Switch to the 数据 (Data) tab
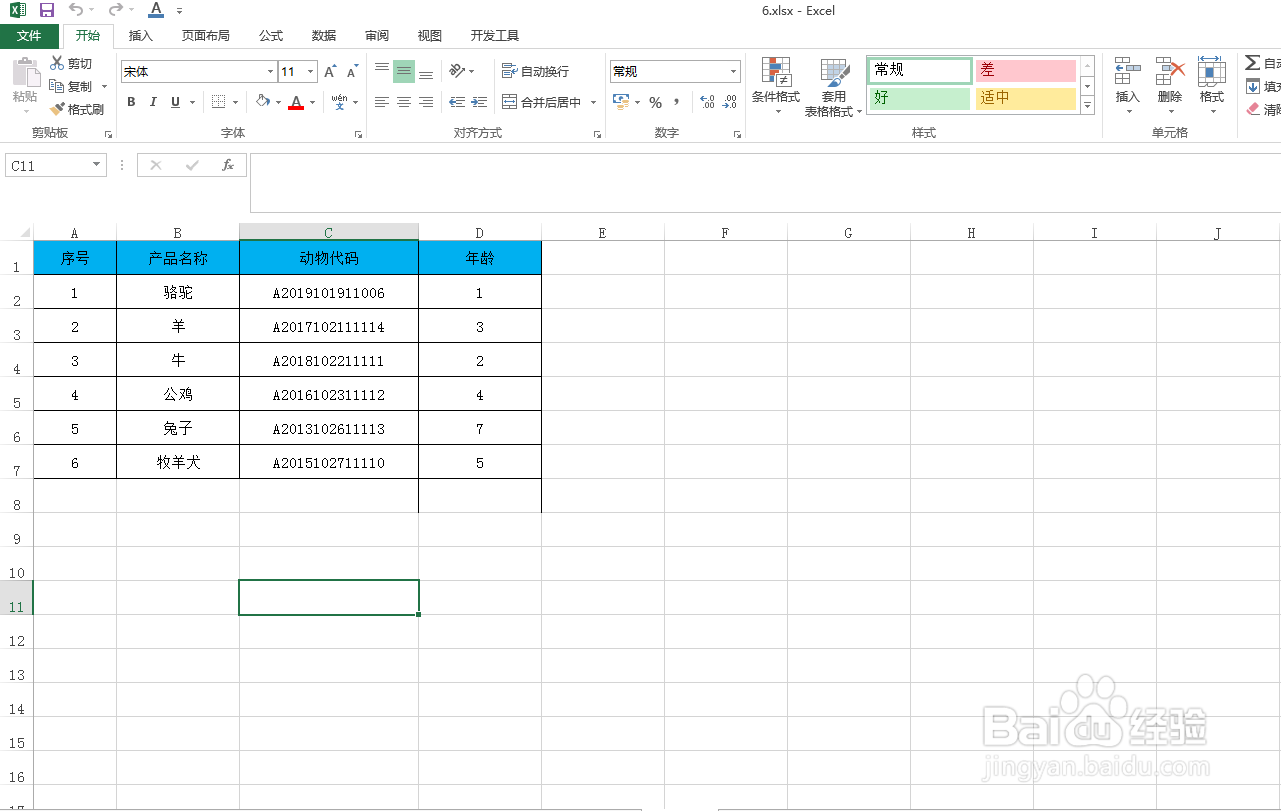1281x811 pixels. point(324,36)
